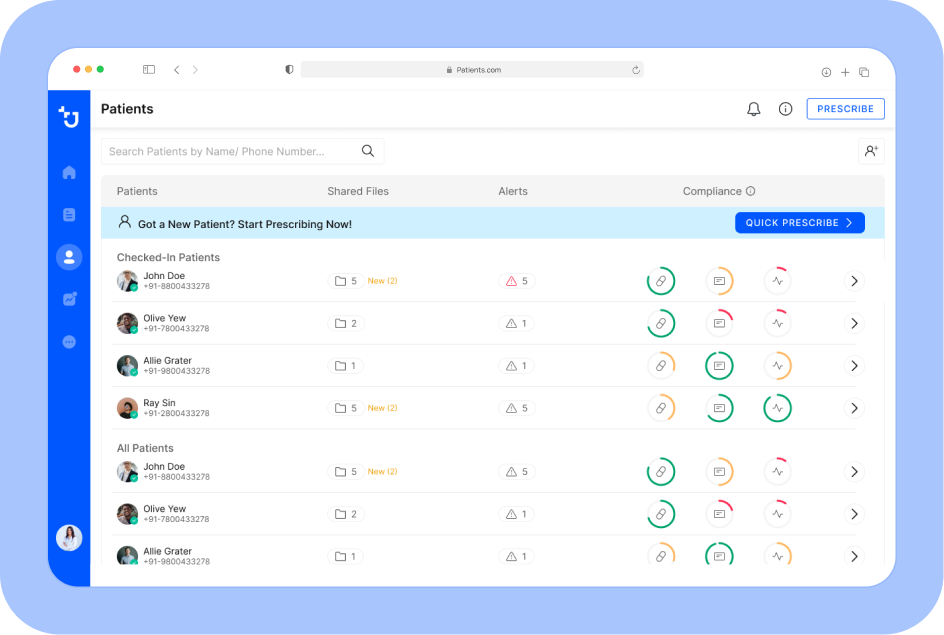Click checked-in Olive Yew's alerts badge
The height and width of the screenshot is (635, 944).
pyautogui.click(x=517, y=323)
